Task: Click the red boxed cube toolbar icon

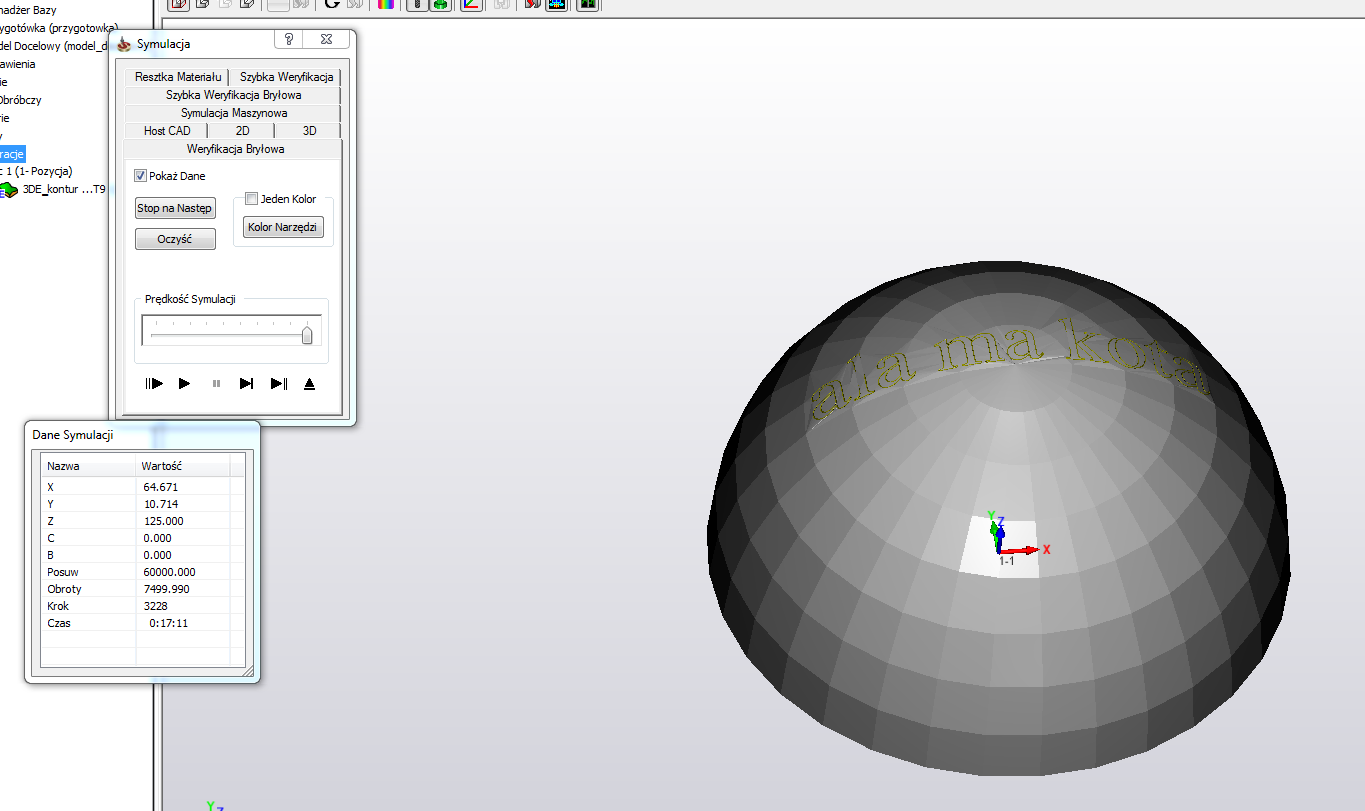Action: [x=179, y=4]
